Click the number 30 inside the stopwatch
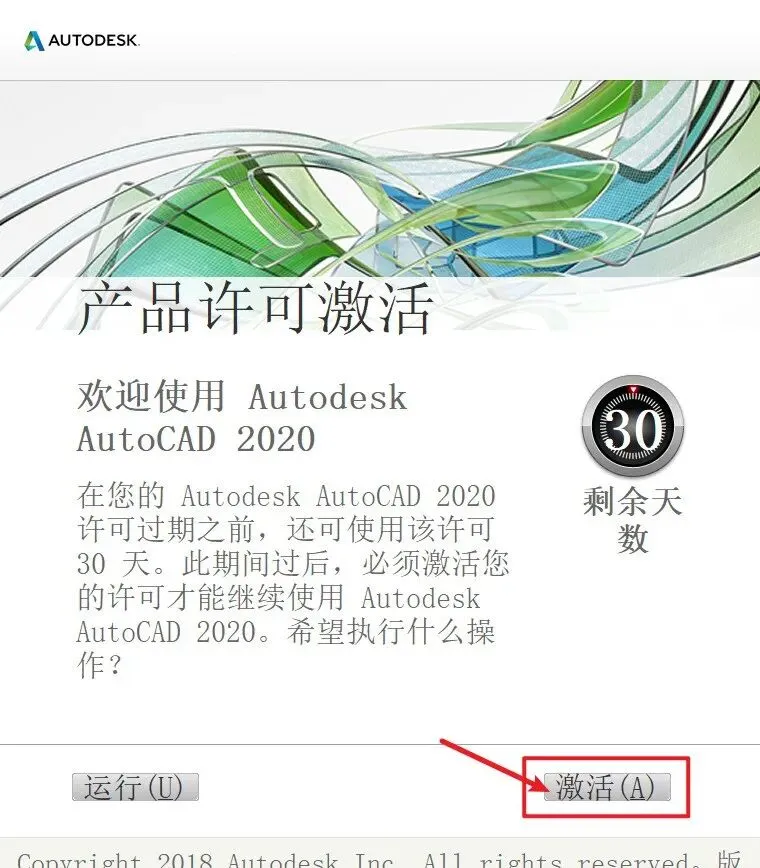Viewport: 760px width, 868px height. point(633,429)
